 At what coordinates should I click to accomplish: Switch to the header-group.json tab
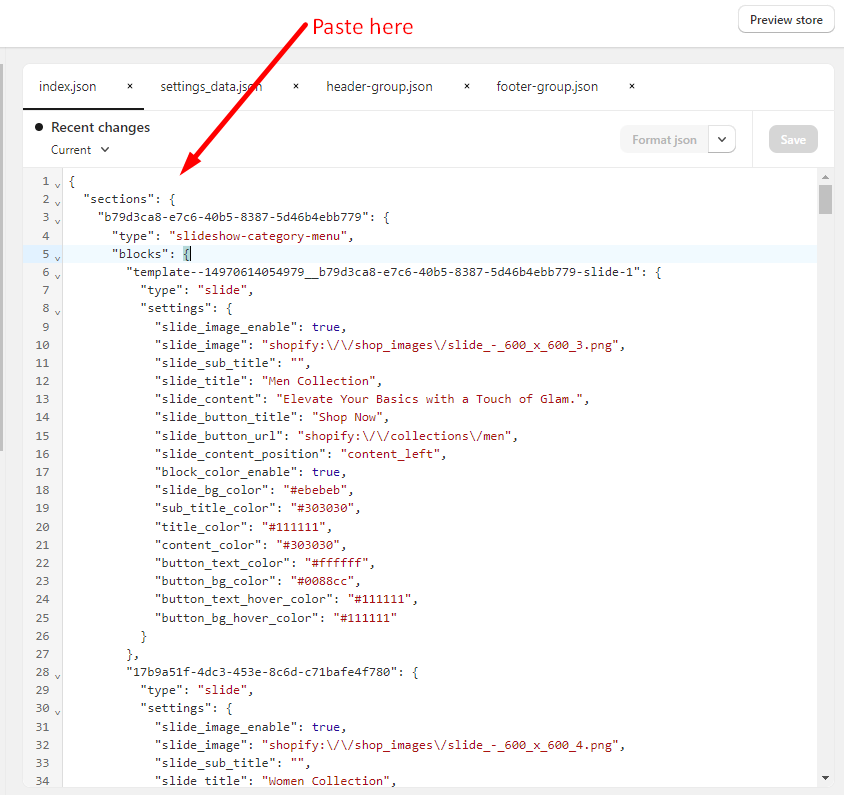[x=379, y=87]
